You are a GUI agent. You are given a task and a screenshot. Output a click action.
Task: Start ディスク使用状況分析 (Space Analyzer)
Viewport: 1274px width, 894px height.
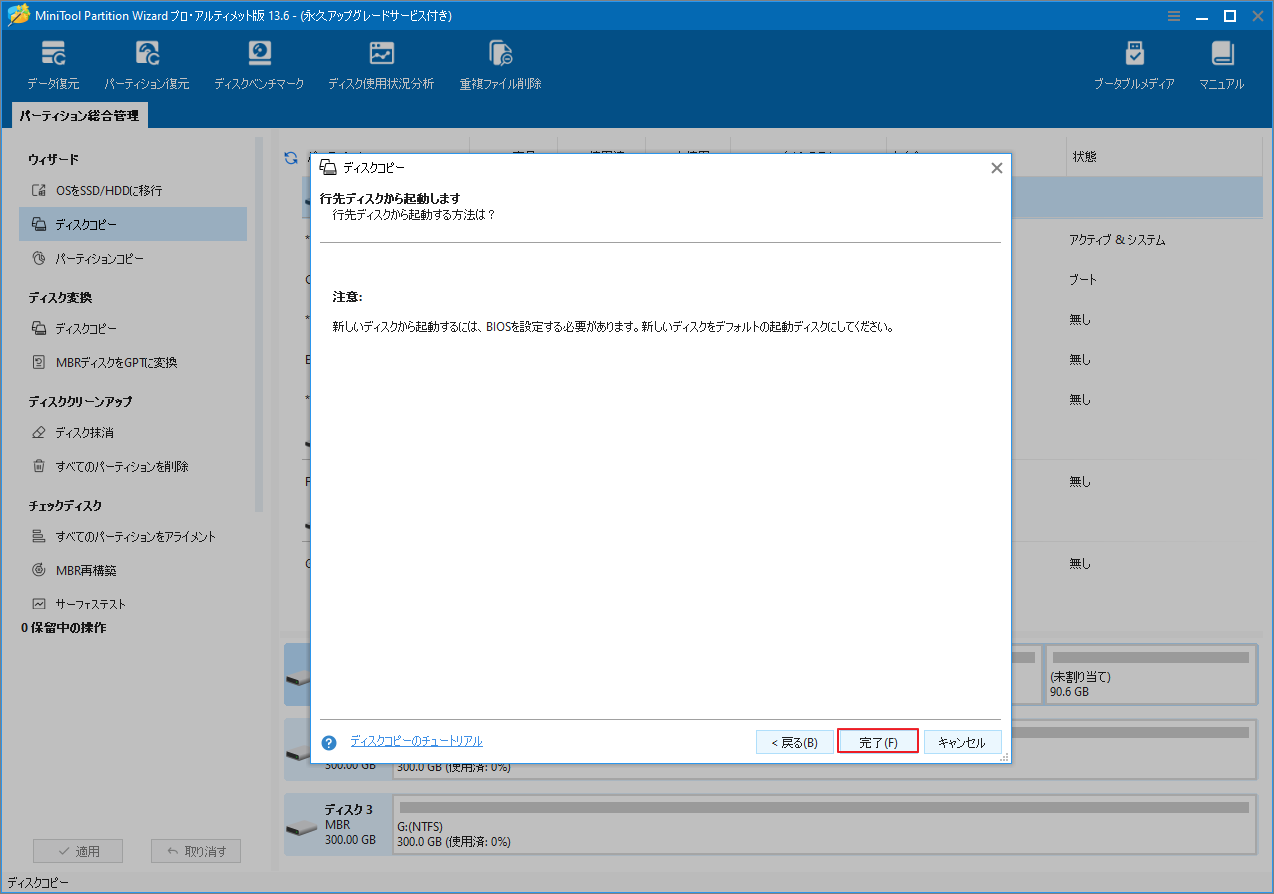pyautogui.click(x=381, y=63)
